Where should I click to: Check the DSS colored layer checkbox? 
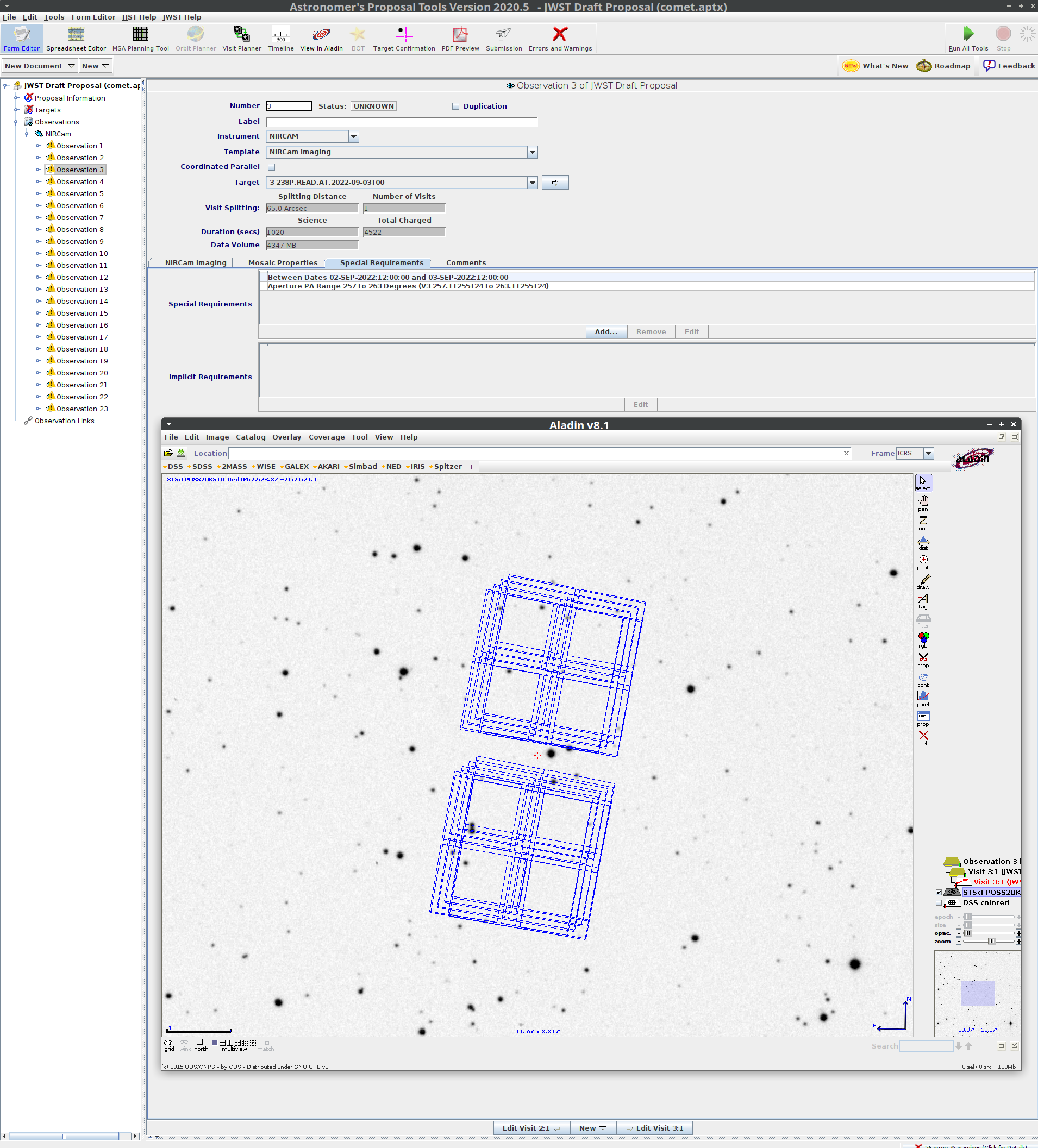point(939,902)
